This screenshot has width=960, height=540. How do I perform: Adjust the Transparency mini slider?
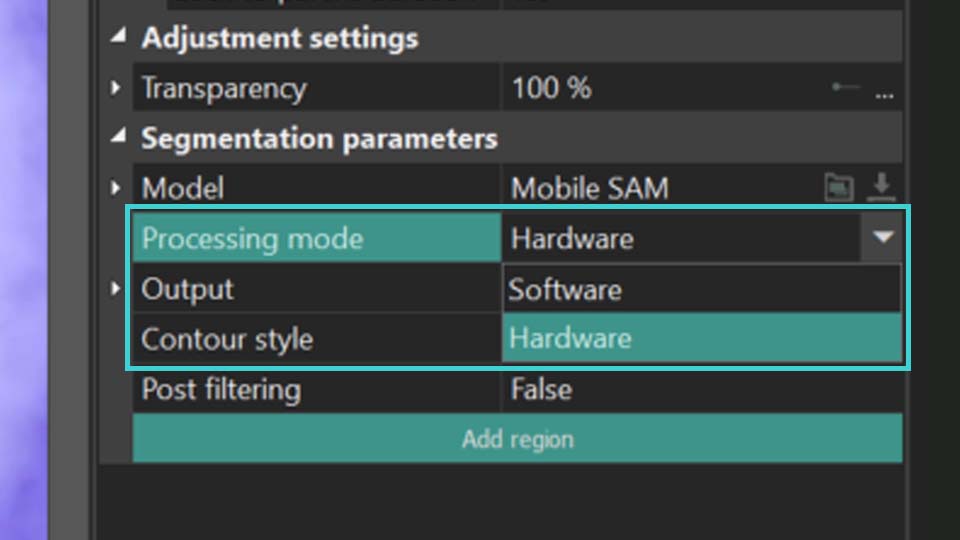[846, 87]
